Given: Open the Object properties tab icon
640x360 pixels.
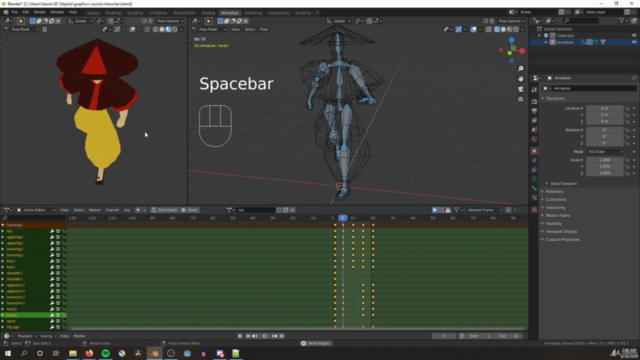Looking at the screenshot, I should point(534,151).
